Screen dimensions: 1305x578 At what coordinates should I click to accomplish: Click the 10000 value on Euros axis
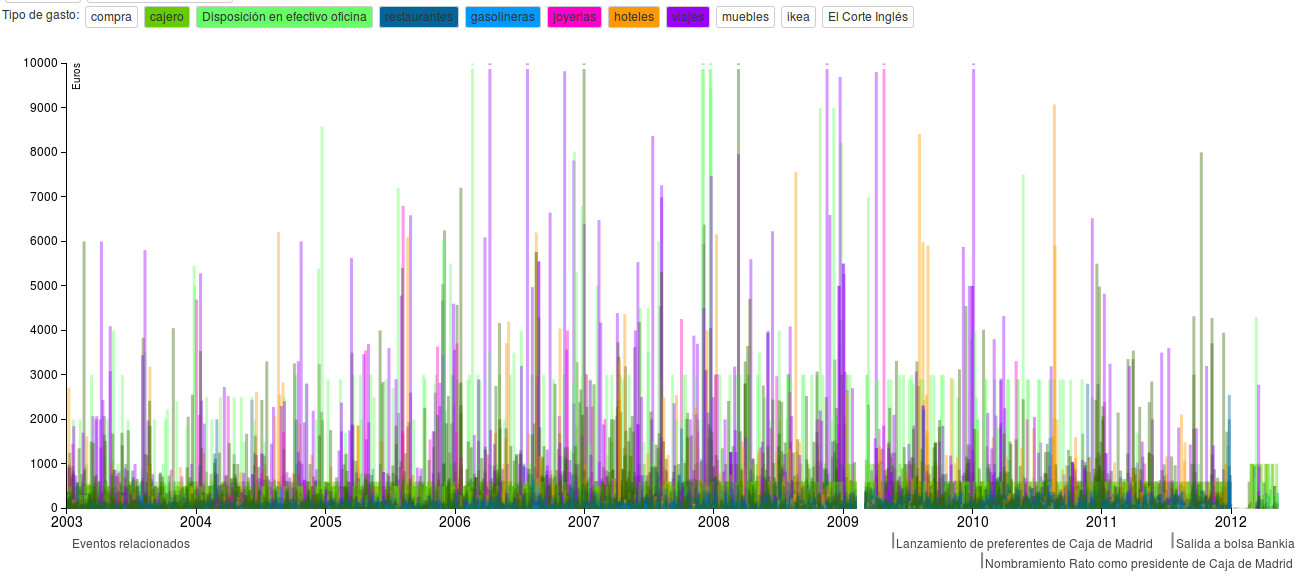coord(40,63)
